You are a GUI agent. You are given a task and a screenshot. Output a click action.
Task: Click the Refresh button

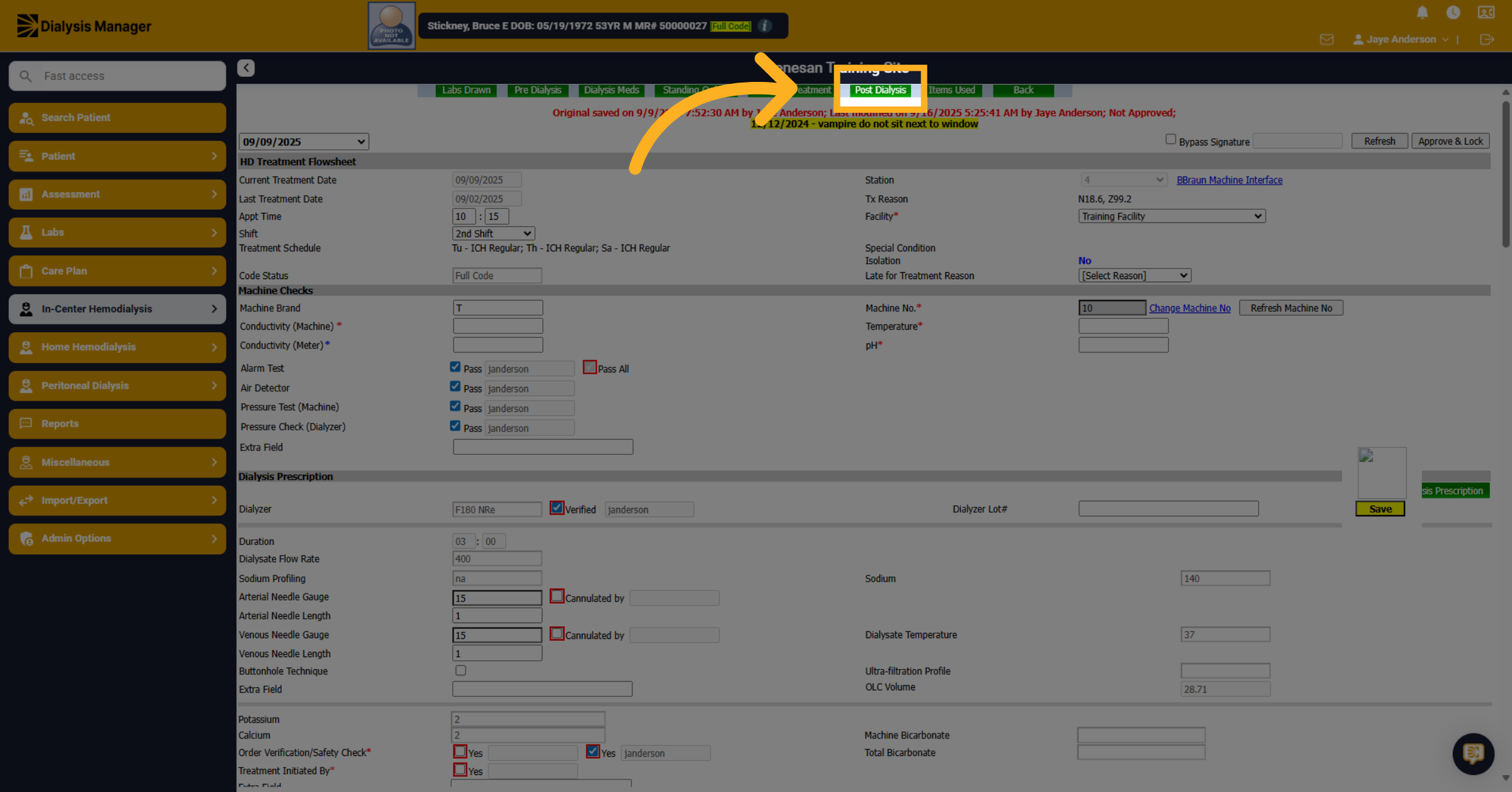coord(1380,141)
